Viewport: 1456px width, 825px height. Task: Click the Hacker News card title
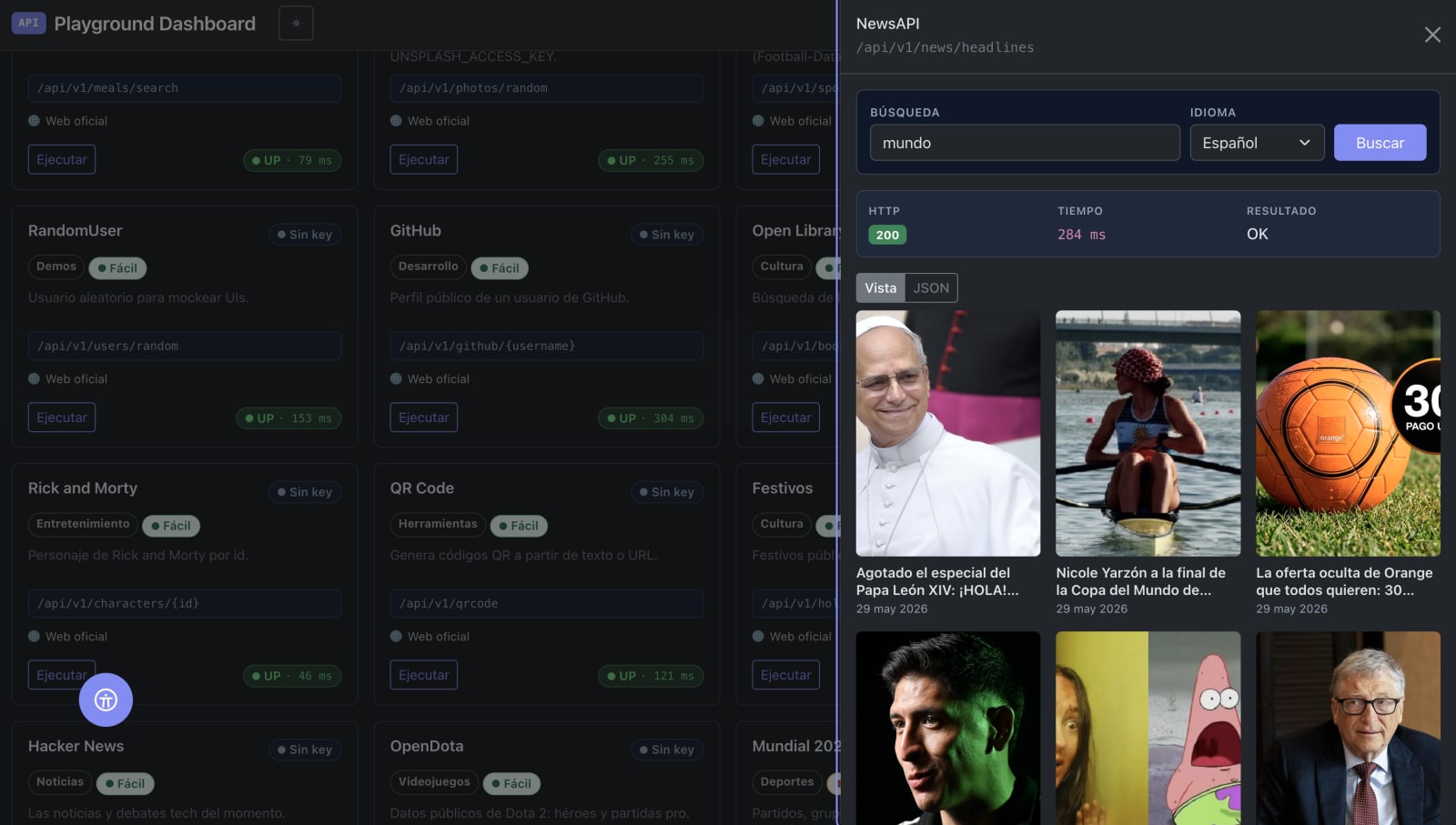[76, 746]
